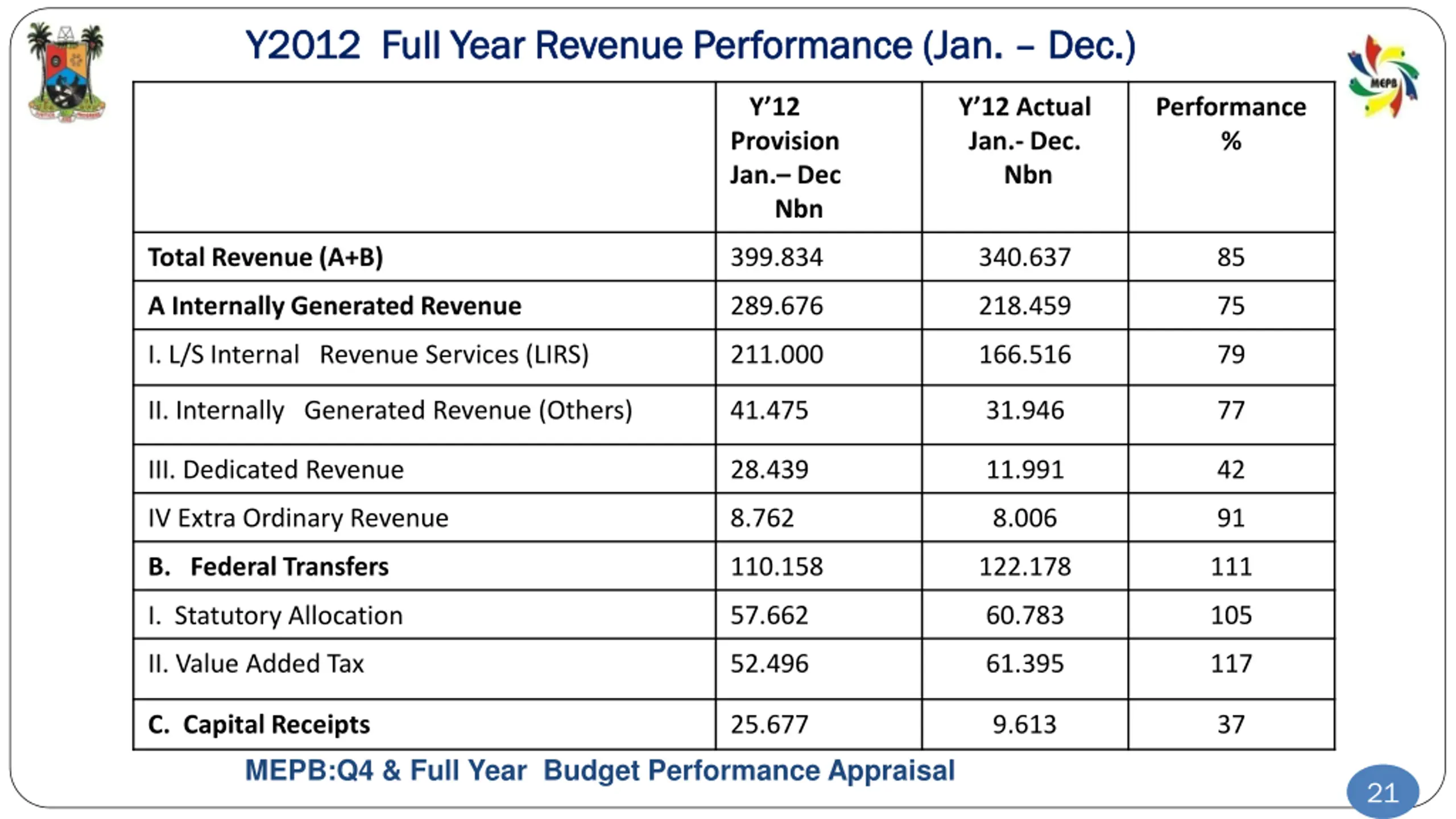Select the L/S Internal Revenue Services (LIRS) row
Viewport: 1456px width, 819px height.
point(368,355)
